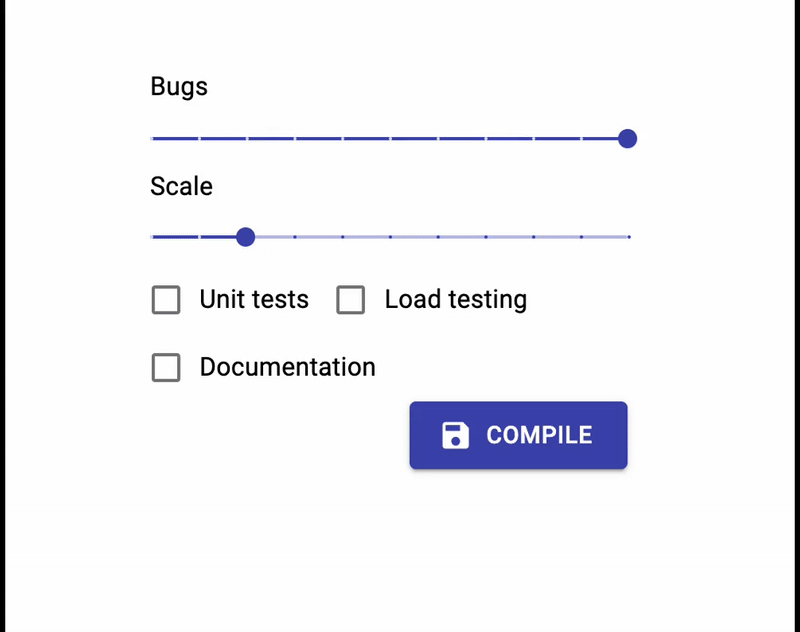Click the "Documentation" label text
Screen dimensions: 800x632
287,368
